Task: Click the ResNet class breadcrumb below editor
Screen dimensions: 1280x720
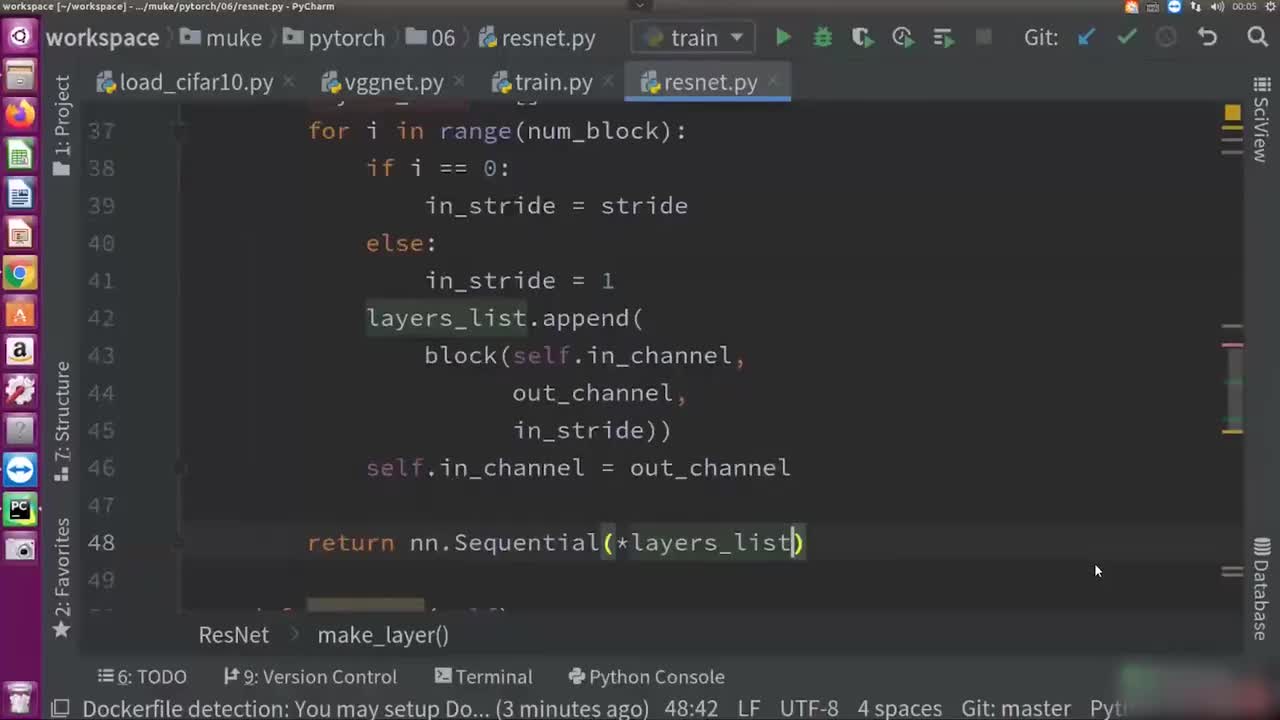Action: click(234, 635)
